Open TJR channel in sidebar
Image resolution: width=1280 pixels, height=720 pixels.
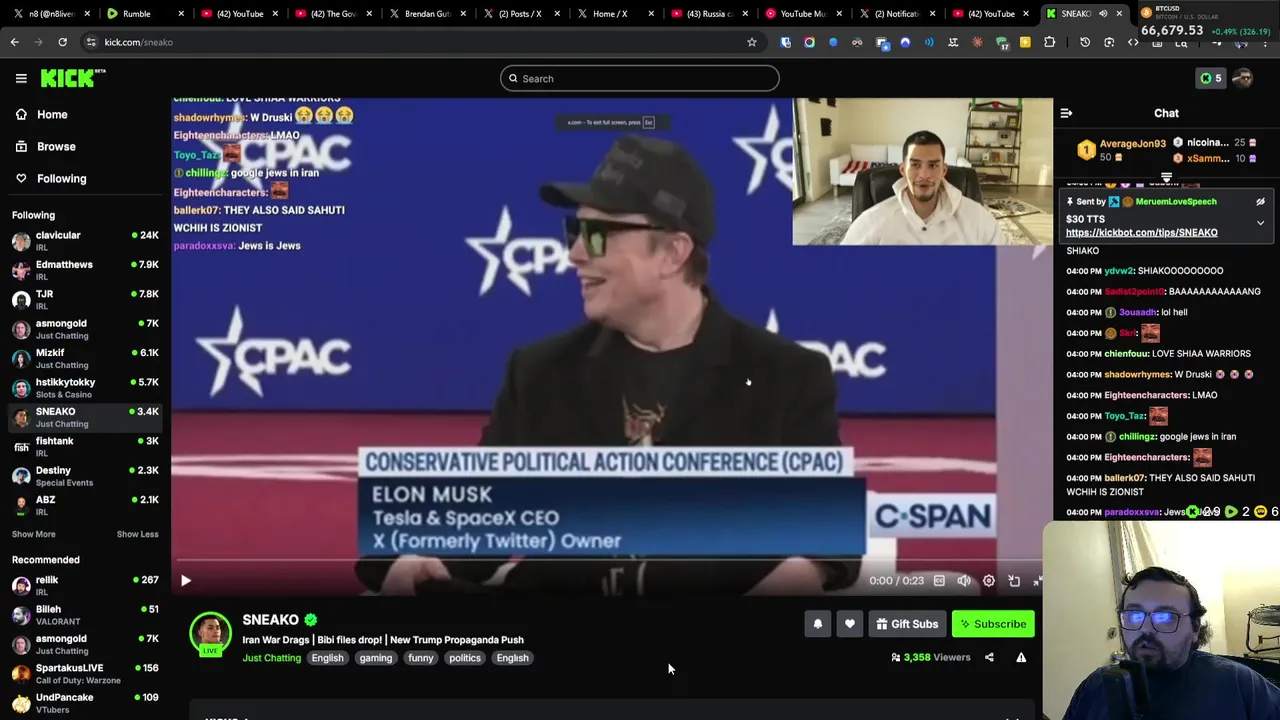[85, 300]
